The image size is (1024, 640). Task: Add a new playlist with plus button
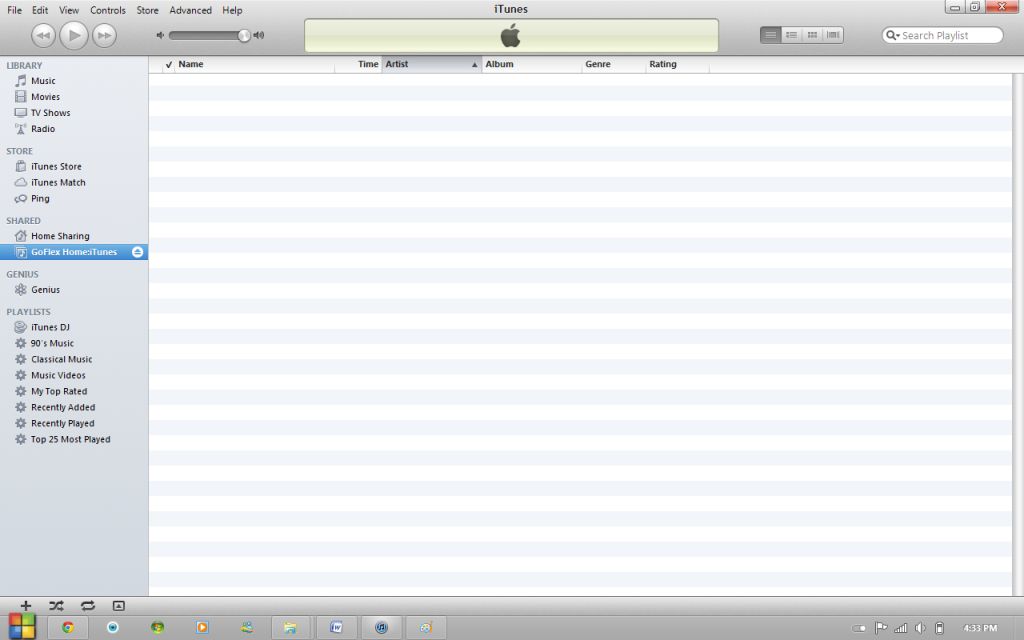(26, 605)
